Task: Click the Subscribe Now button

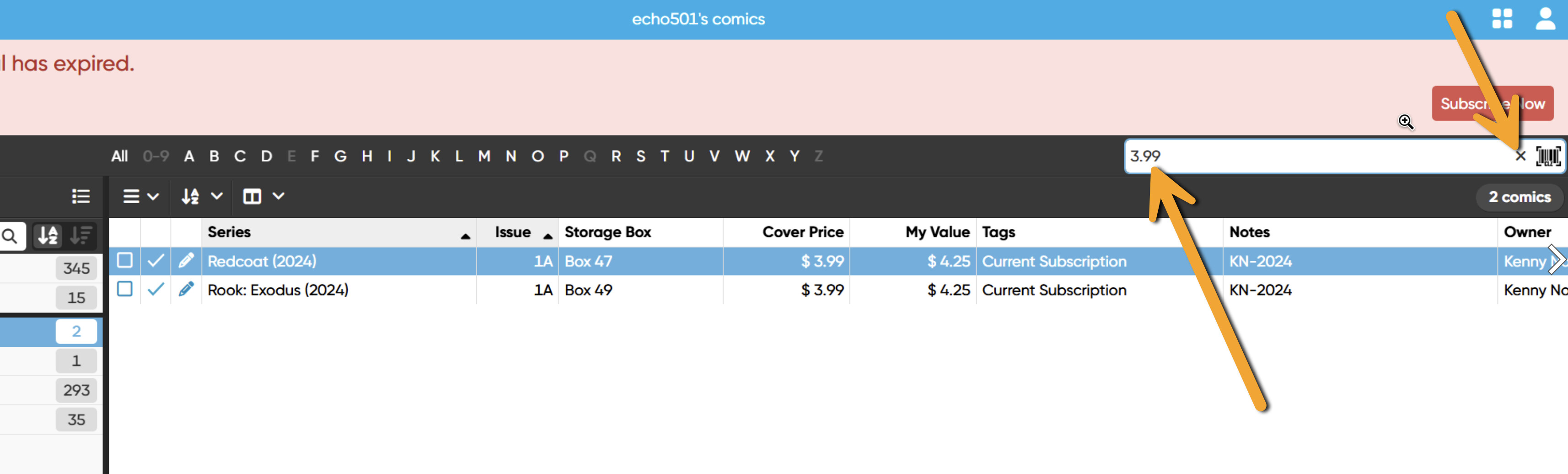Action: click(1492, 104)
